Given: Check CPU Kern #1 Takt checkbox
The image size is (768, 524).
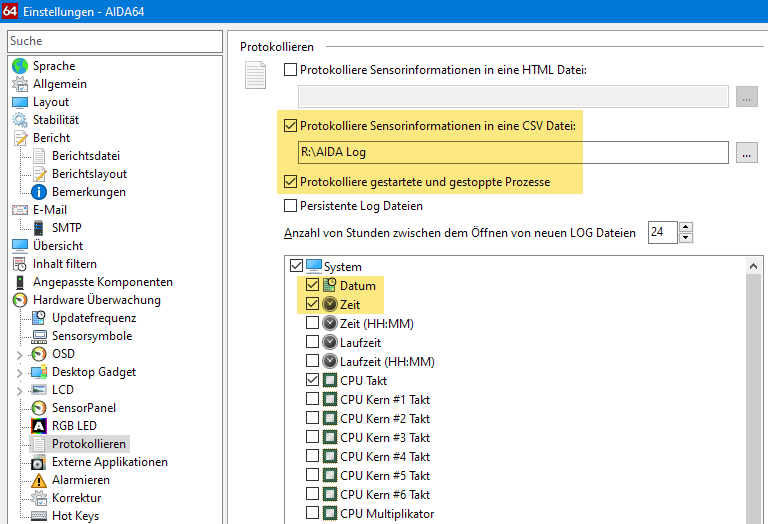Looking at the screenshot, I should (312, 399).
